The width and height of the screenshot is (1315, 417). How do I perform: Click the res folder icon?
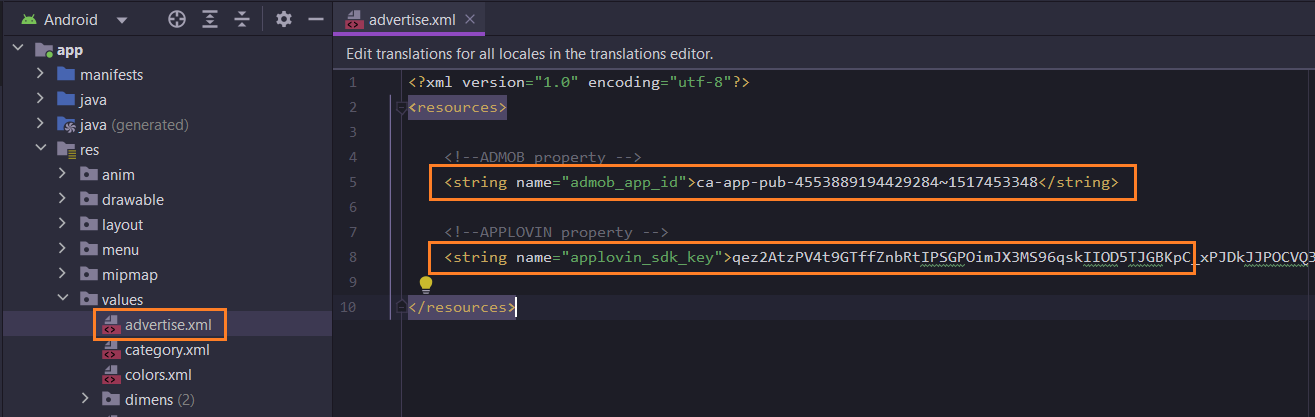pos(67,149)
